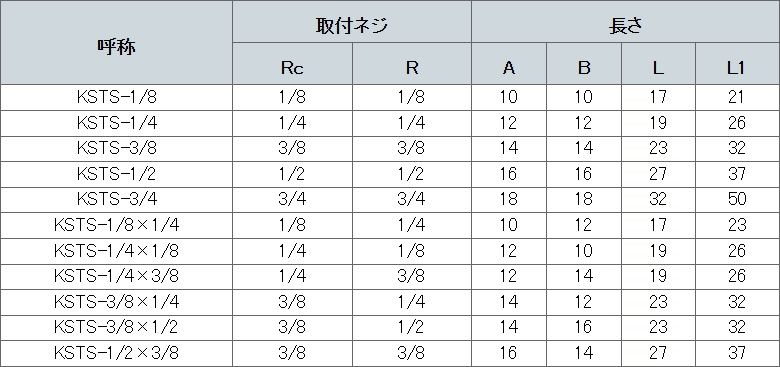The image size is (780, 367).
Task: Select the KSTS-1/8 row name
Action: (x=116, y=97)
